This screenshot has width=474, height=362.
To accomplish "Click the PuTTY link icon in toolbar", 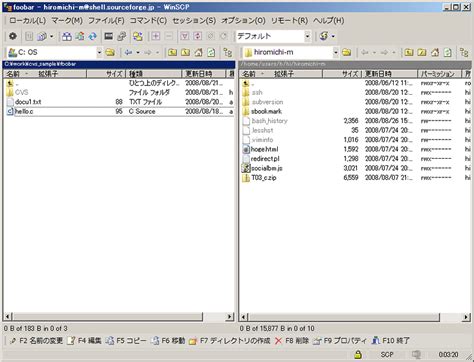I will pos(121,36).
